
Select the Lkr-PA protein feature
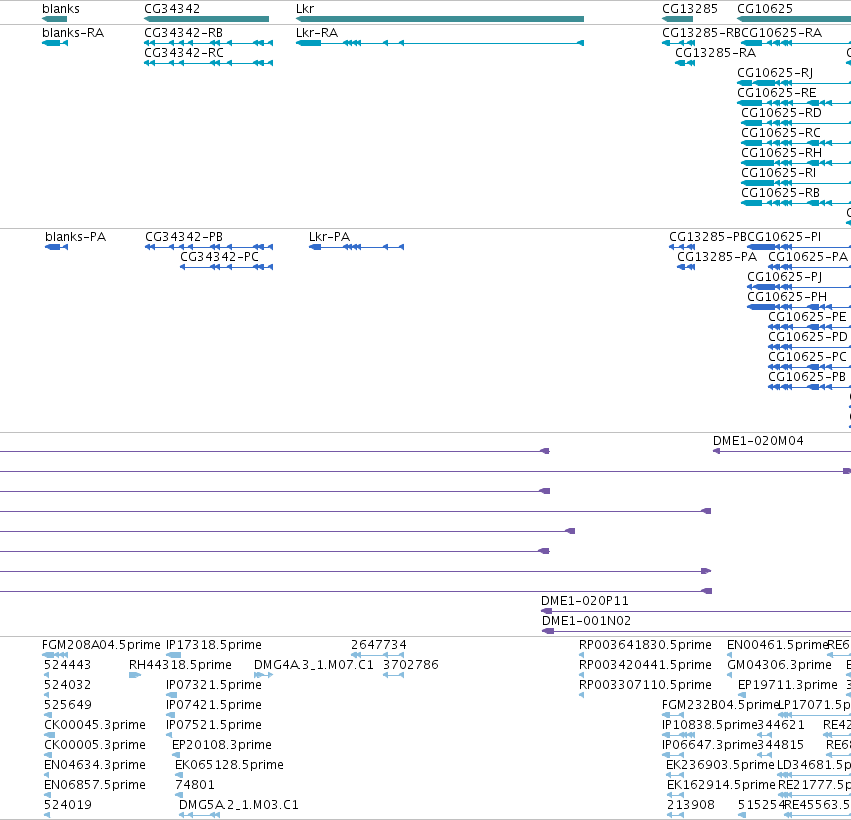(357, 247)
